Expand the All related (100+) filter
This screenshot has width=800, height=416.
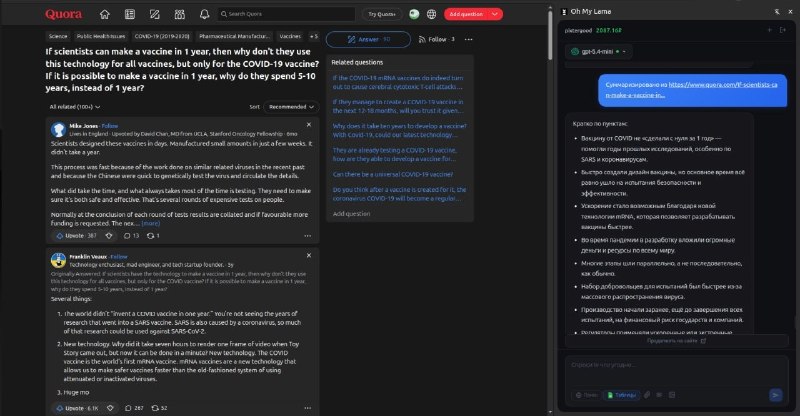point(72,106)
